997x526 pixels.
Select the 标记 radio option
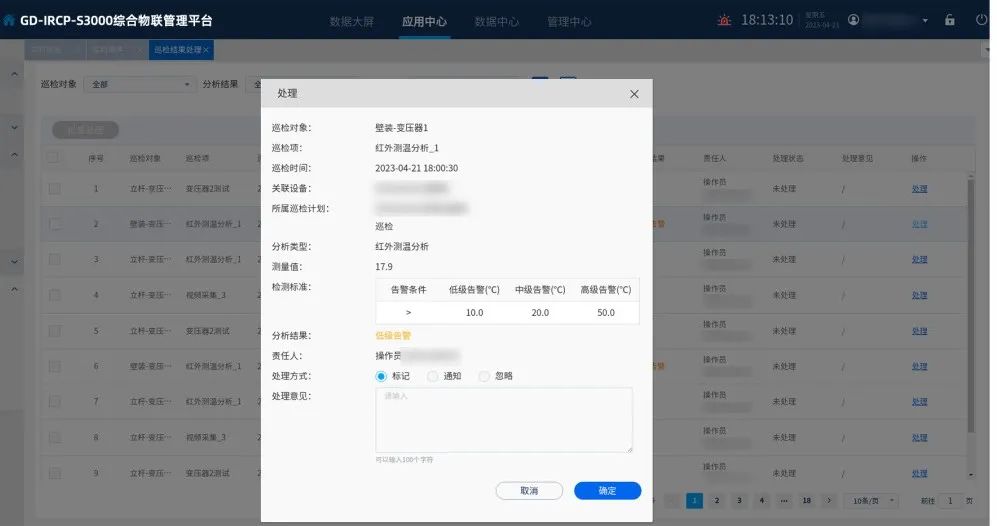coord(381,376)
